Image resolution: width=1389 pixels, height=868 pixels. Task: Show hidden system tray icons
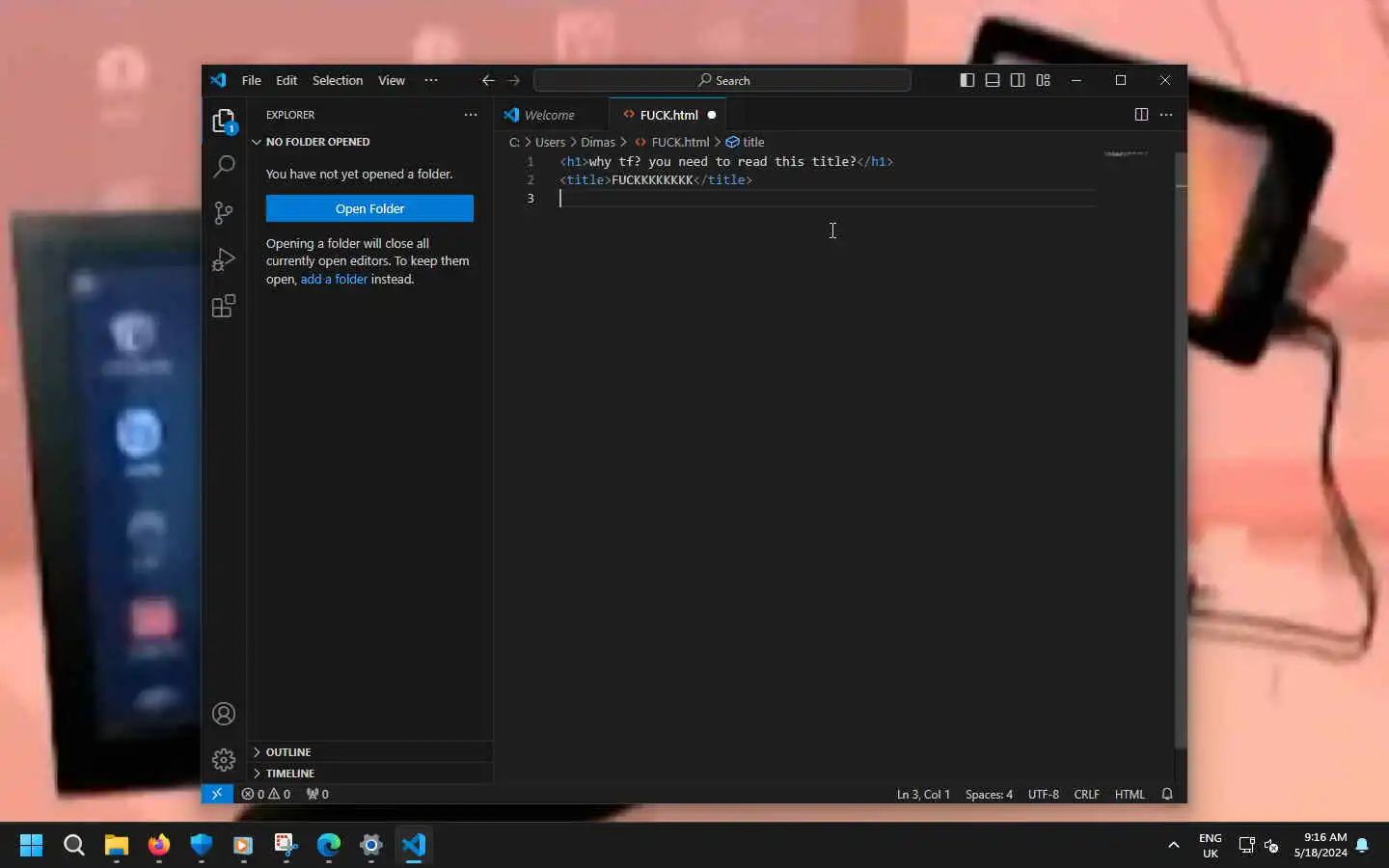point(1174,845)
